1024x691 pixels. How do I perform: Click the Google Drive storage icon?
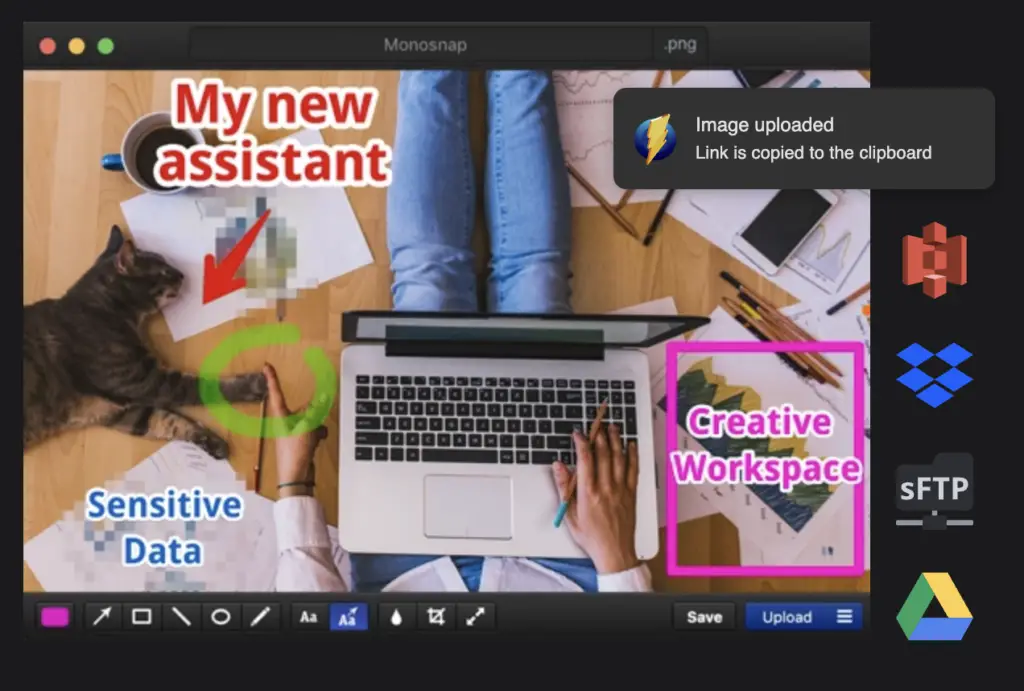point(935,607)
